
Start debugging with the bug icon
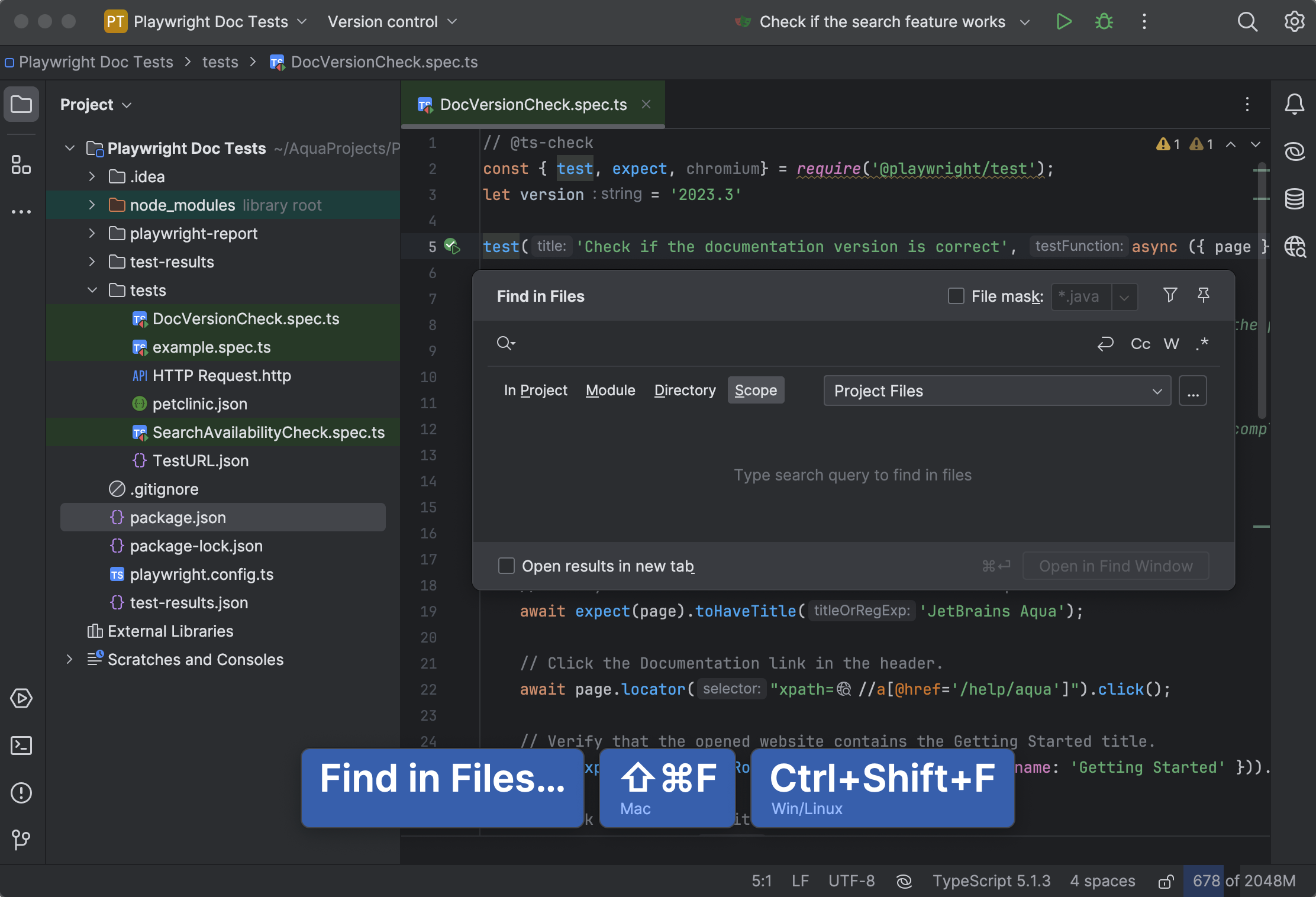click(1104, 22)
